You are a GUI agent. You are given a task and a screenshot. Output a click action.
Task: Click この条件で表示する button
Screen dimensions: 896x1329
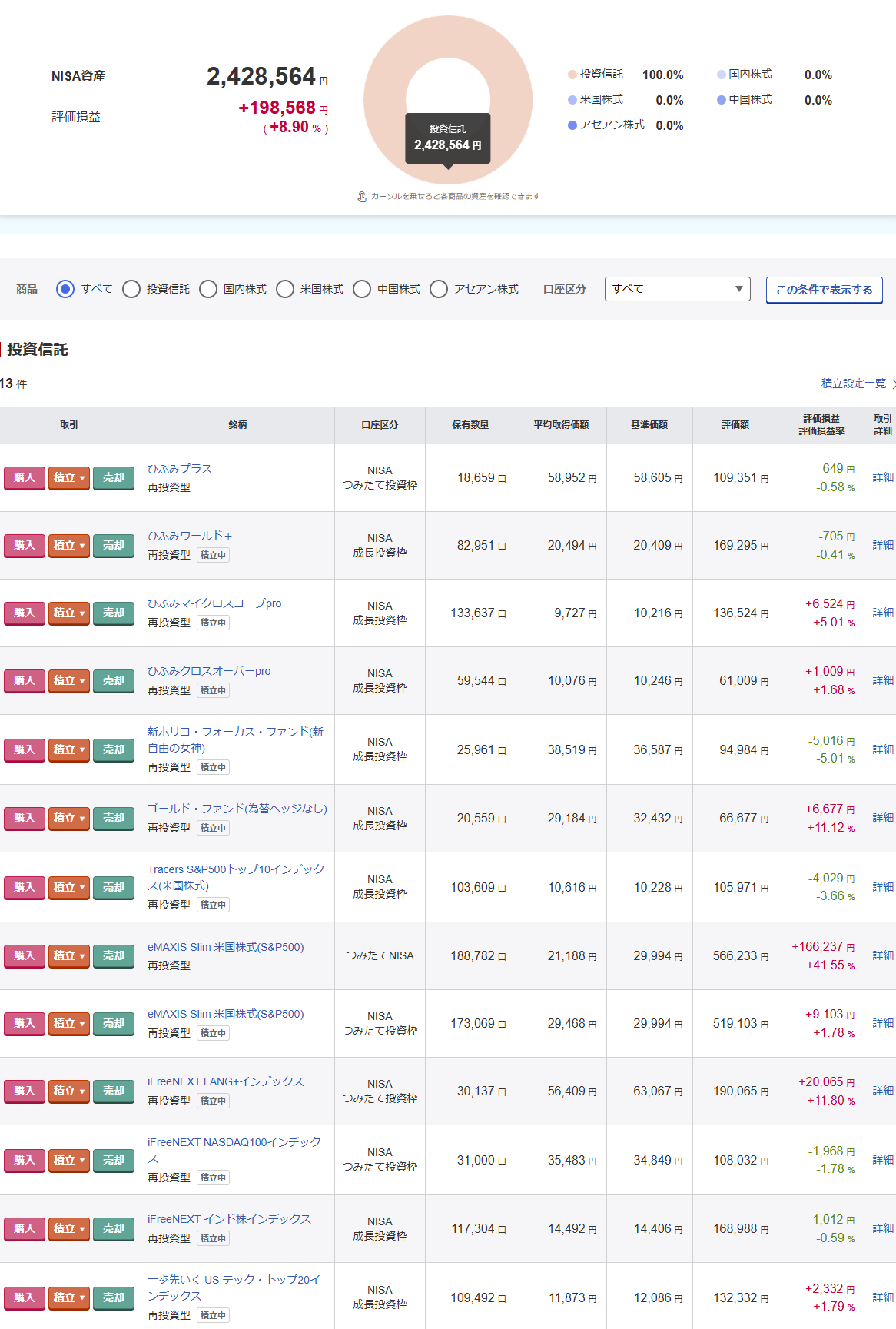click(824, 290)
